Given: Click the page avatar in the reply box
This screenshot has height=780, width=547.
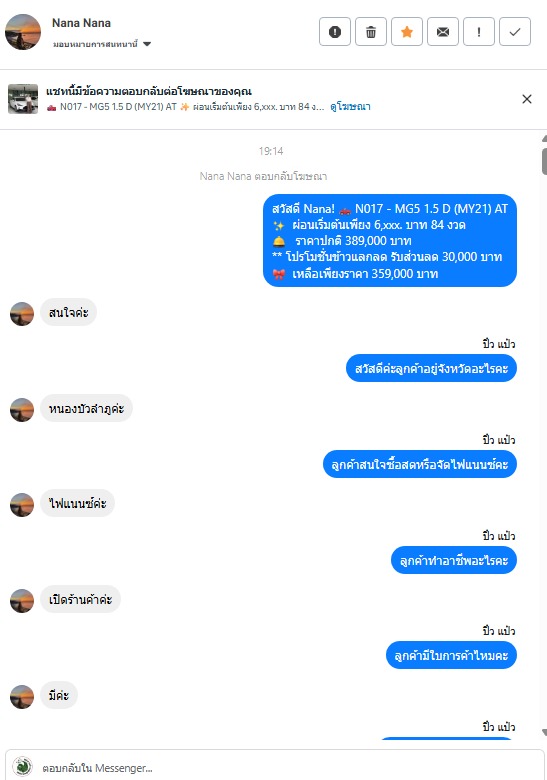Looking at the screenshot, I should point(22,767).
